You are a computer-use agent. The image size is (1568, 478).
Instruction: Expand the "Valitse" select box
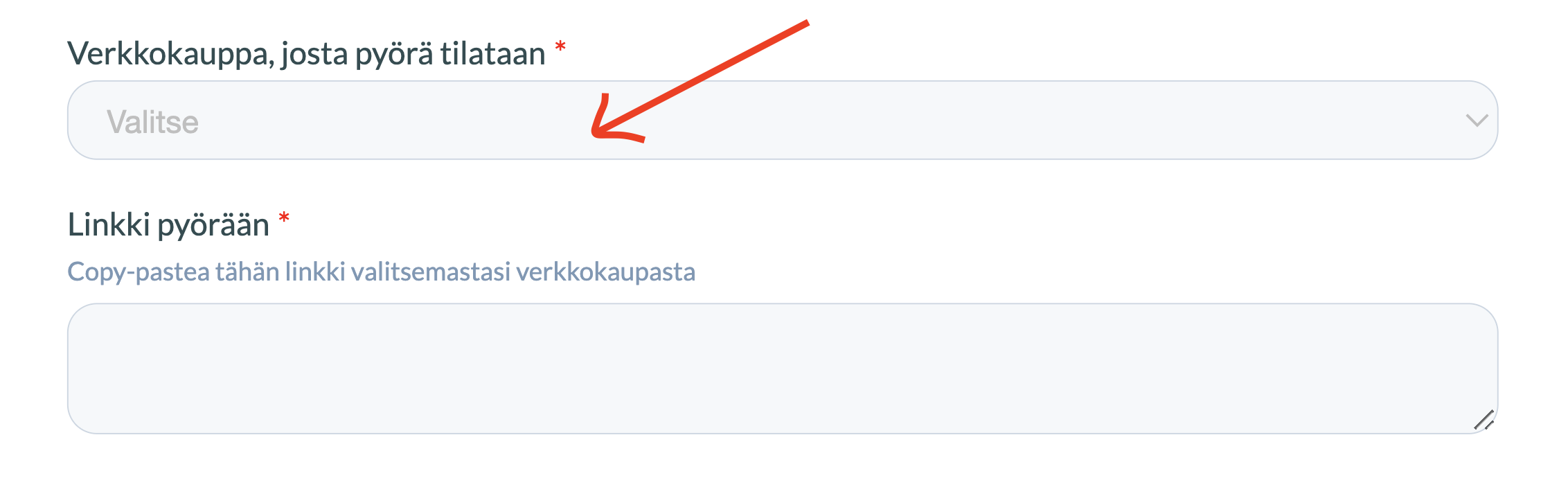tap(783, 120)
